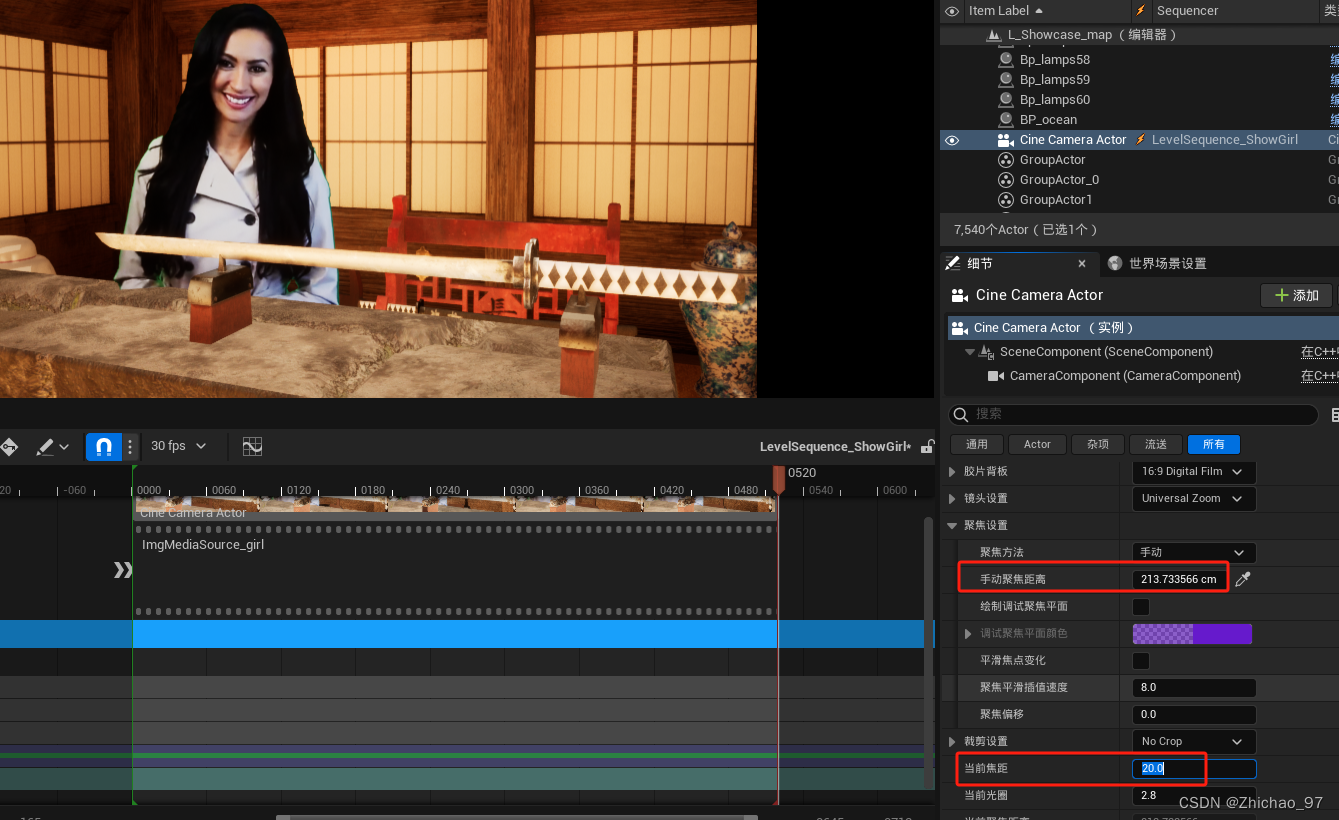The height and width of the screenshot is (820, 1339).
Task: Select the 杂项 filter button
Action: (x=1098, y=444)
